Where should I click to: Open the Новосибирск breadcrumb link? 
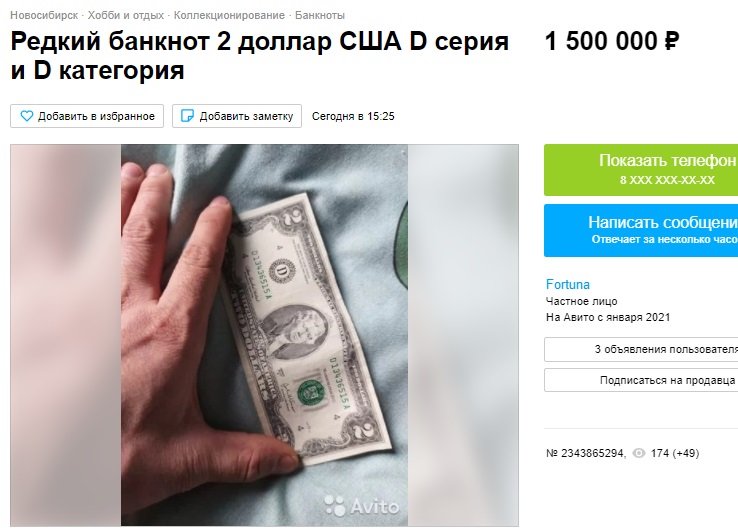point(44,15)
